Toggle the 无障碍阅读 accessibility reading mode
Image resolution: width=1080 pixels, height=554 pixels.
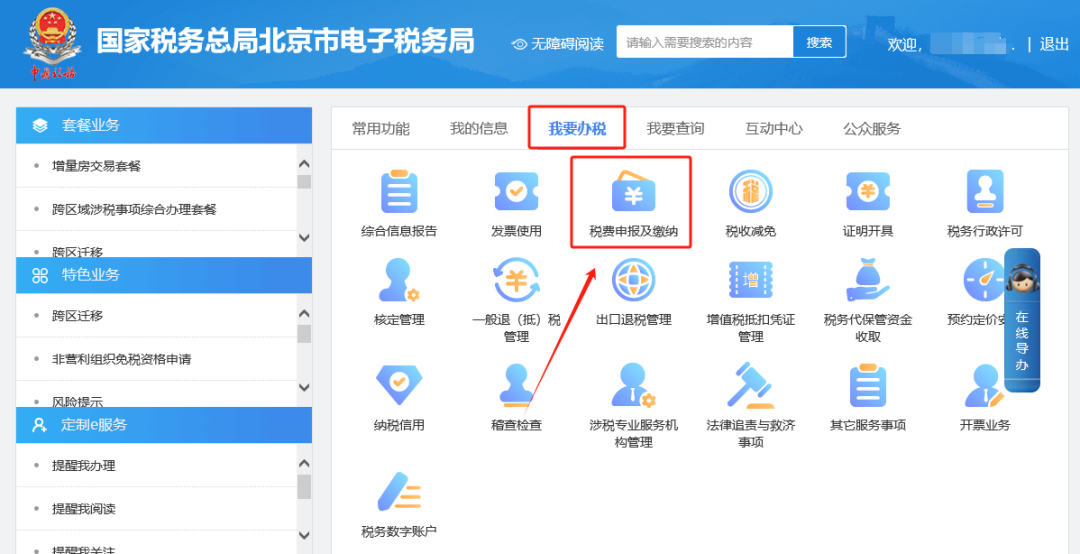(558, 43)
